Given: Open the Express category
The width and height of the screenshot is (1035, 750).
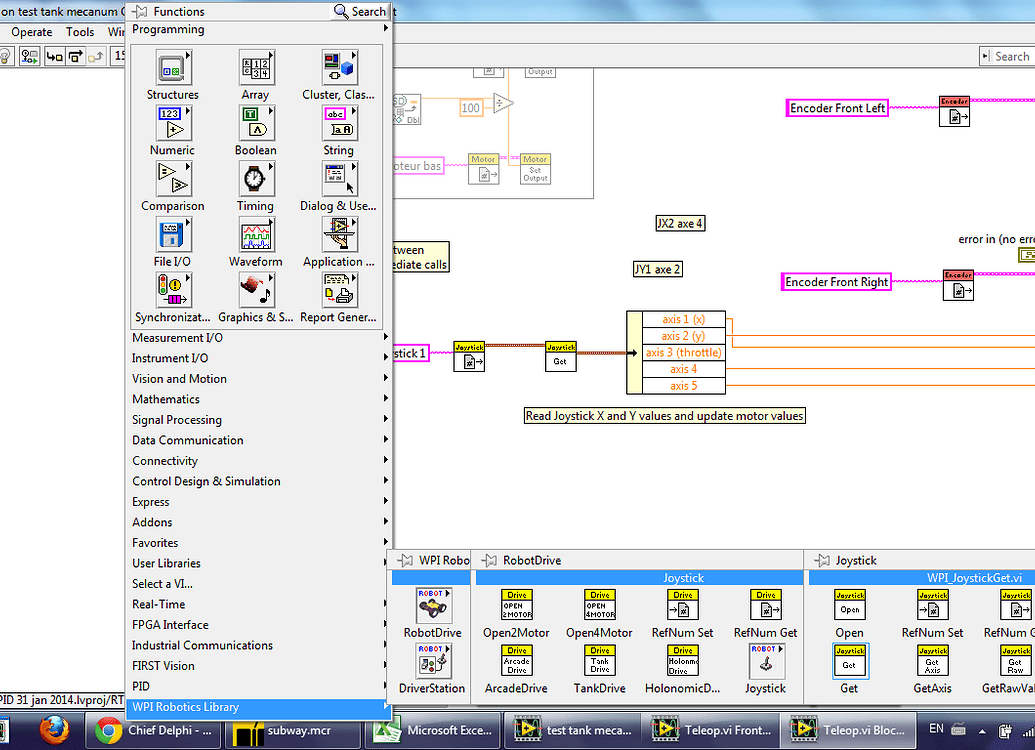Looking at the screenshot, I should click(259, 501).
